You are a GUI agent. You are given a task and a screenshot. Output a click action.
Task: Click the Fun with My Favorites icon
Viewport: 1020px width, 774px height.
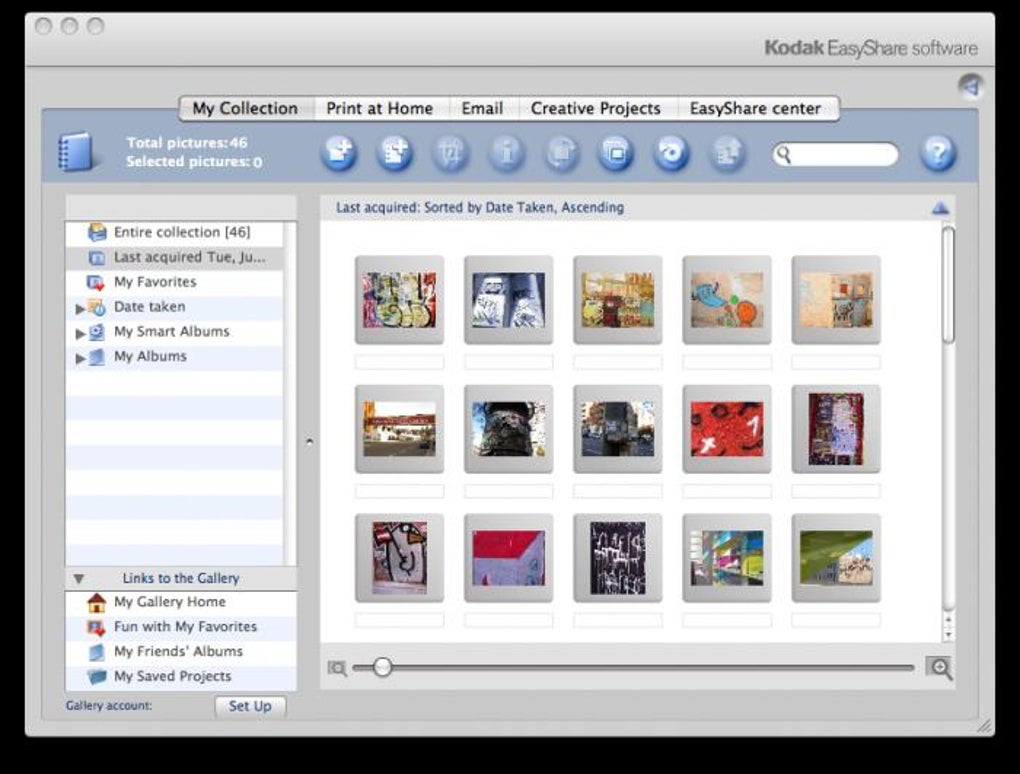[96, 627]
